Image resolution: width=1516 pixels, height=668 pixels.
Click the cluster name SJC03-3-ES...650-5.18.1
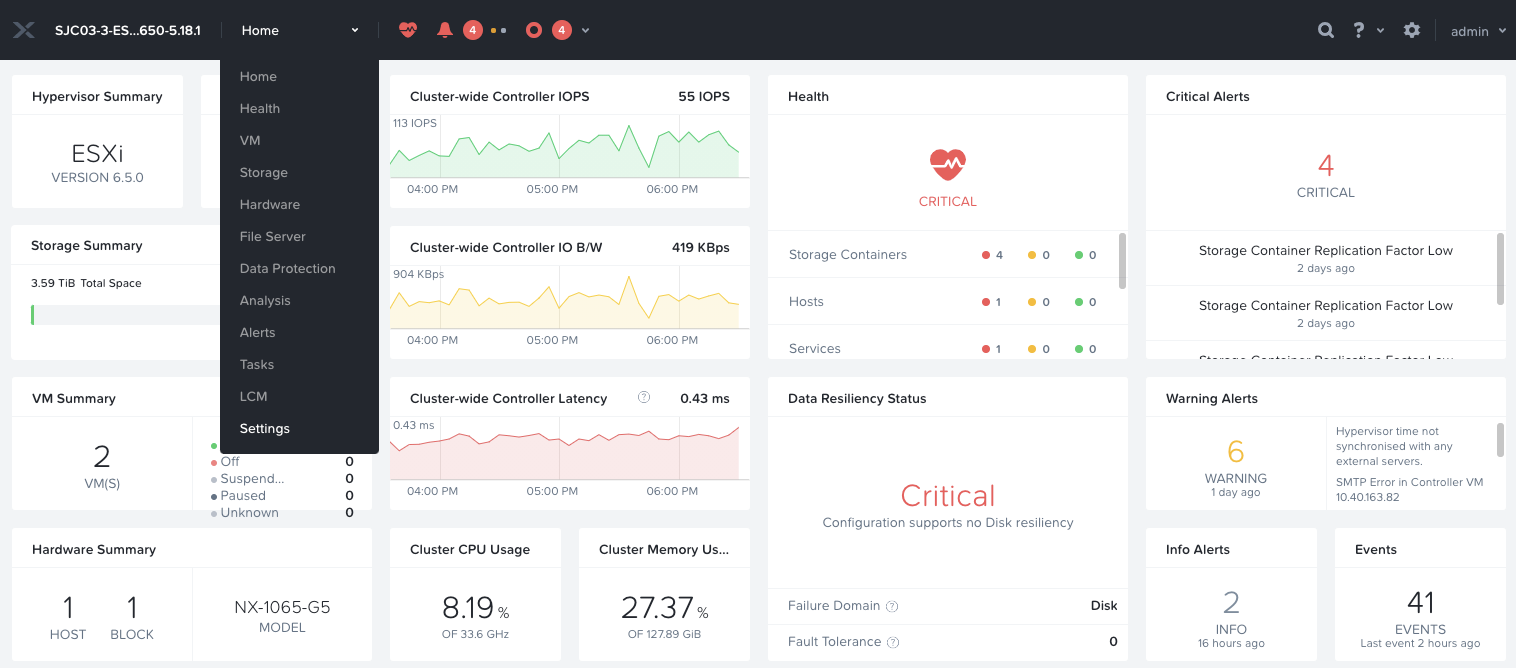pos(128,31)
